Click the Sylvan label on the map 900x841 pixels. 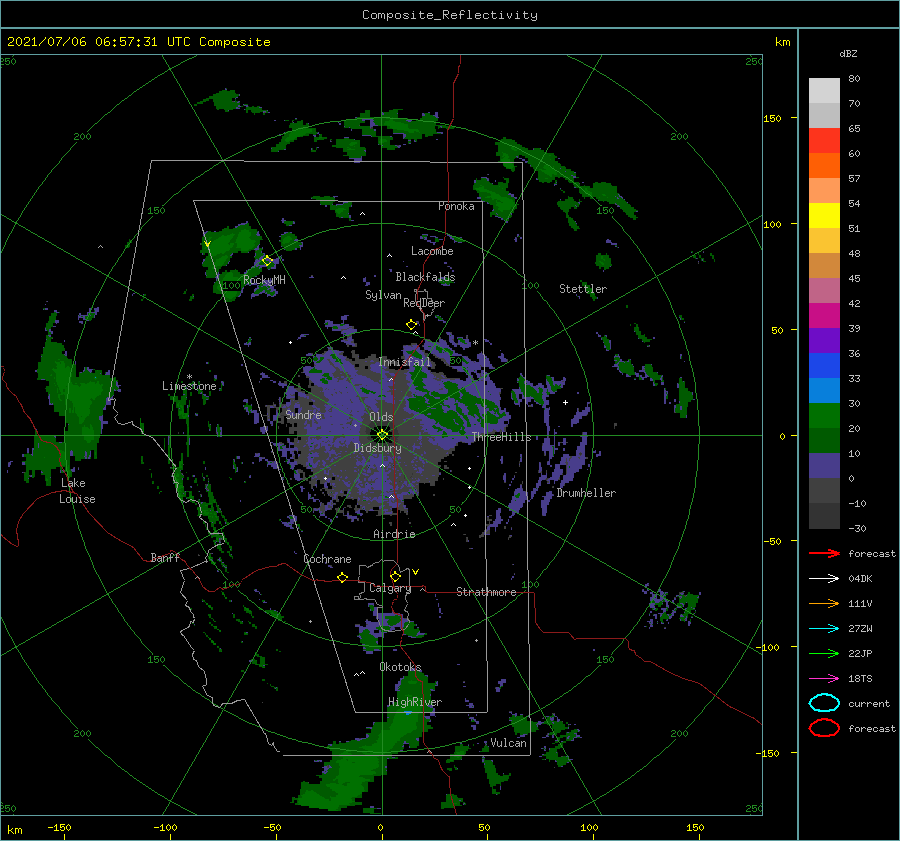coord(383,296)
